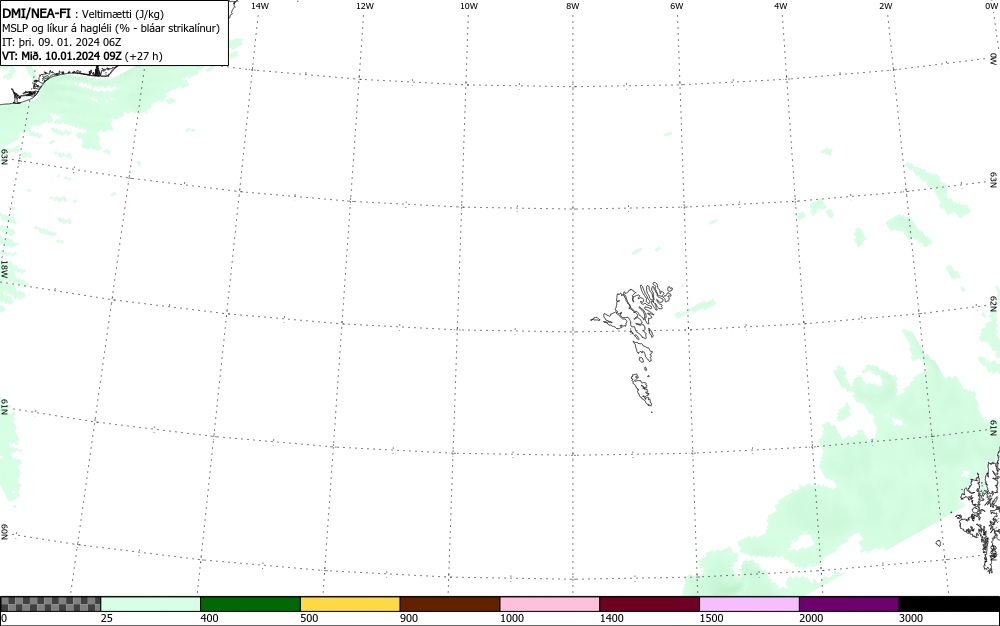Viewport: 1000px width, 626px height.
Task: Click the legend value "25"
Action: 107,618
